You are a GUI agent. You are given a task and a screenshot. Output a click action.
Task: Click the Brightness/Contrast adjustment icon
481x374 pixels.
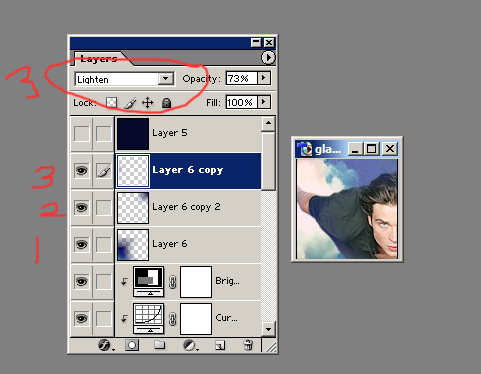[148, 281]
